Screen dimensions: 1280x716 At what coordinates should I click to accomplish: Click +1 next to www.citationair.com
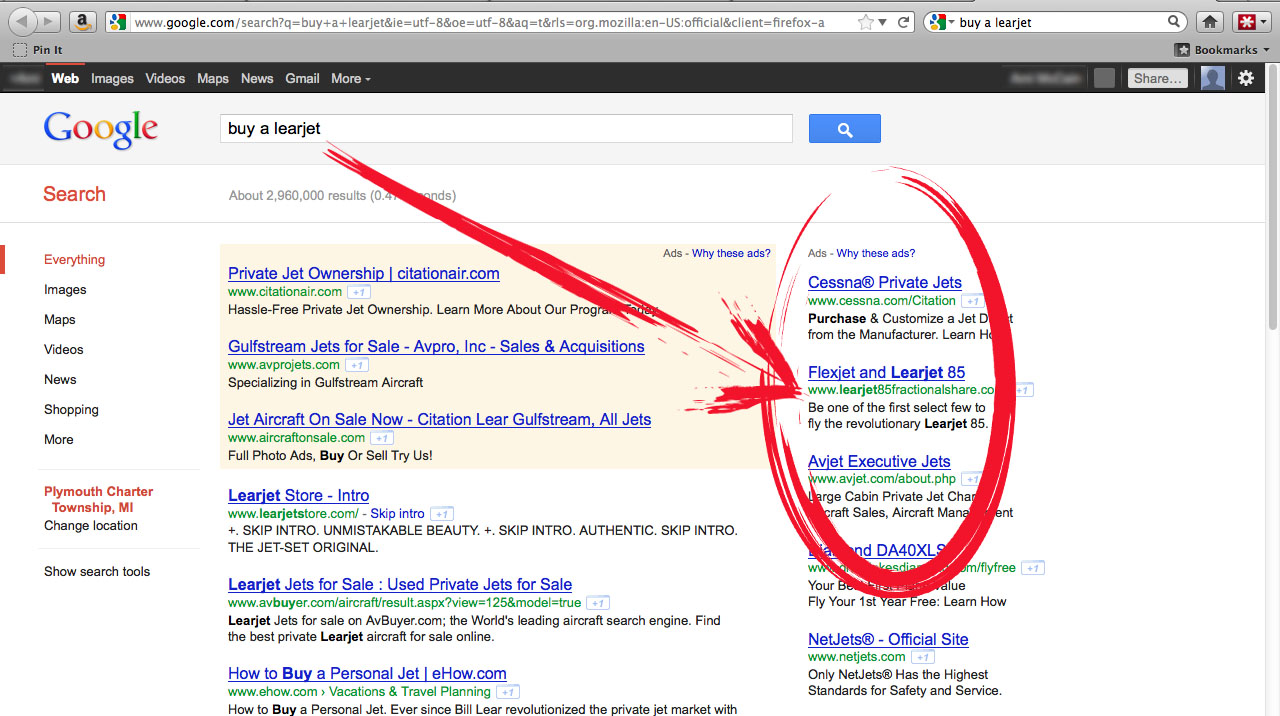click(x=359, y=292)
